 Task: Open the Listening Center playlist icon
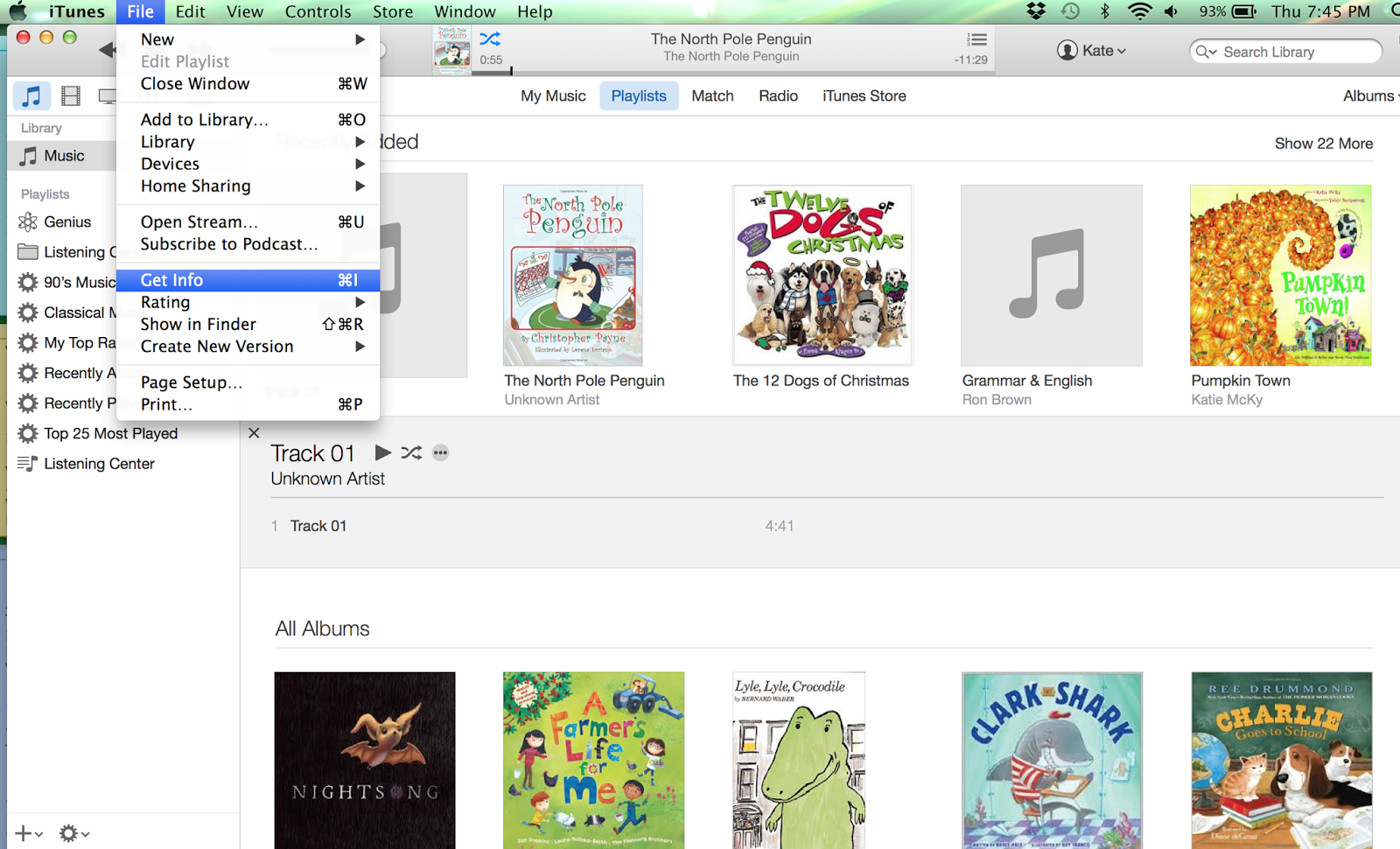tap(27, 463)
